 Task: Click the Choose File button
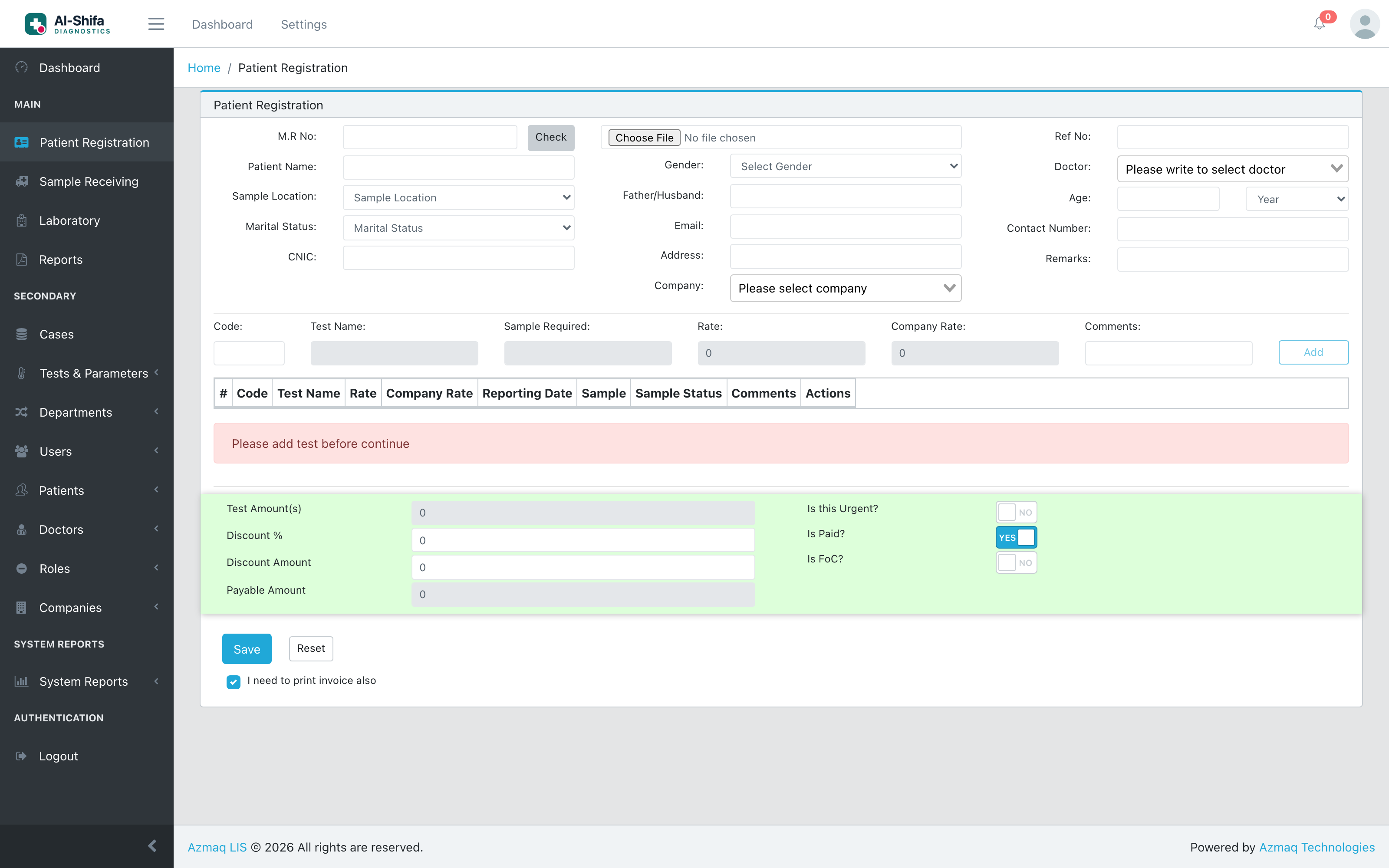pos(644,138)
